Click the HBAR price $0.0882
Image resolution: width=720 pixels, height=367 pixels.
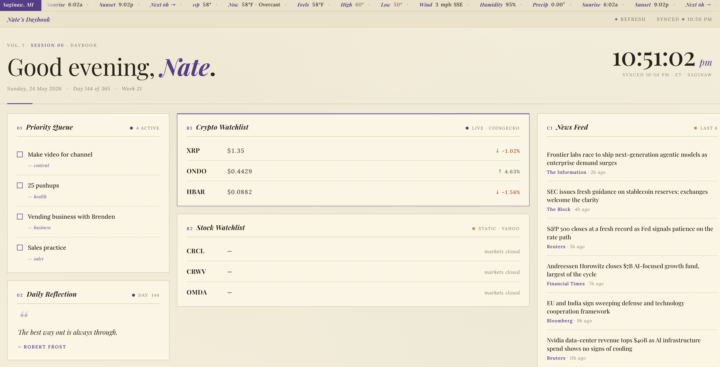coord(239,192)
